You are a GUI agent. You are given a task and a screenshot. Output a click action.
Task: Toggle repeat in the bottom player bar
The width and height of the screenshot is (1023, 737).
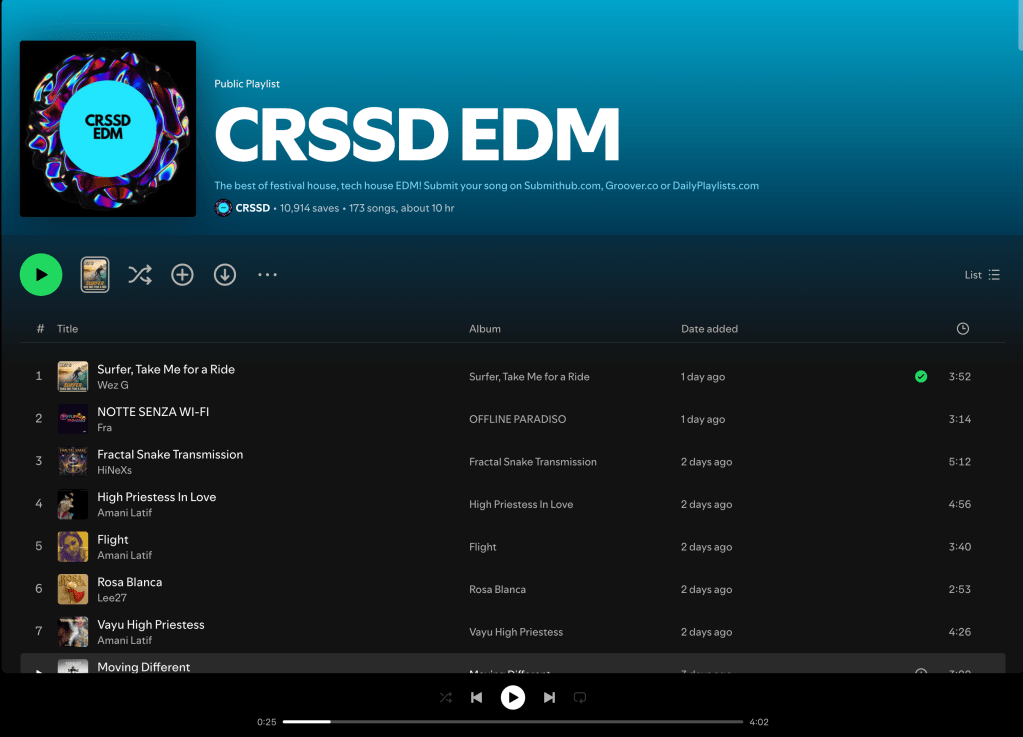(x=580, y=698)
